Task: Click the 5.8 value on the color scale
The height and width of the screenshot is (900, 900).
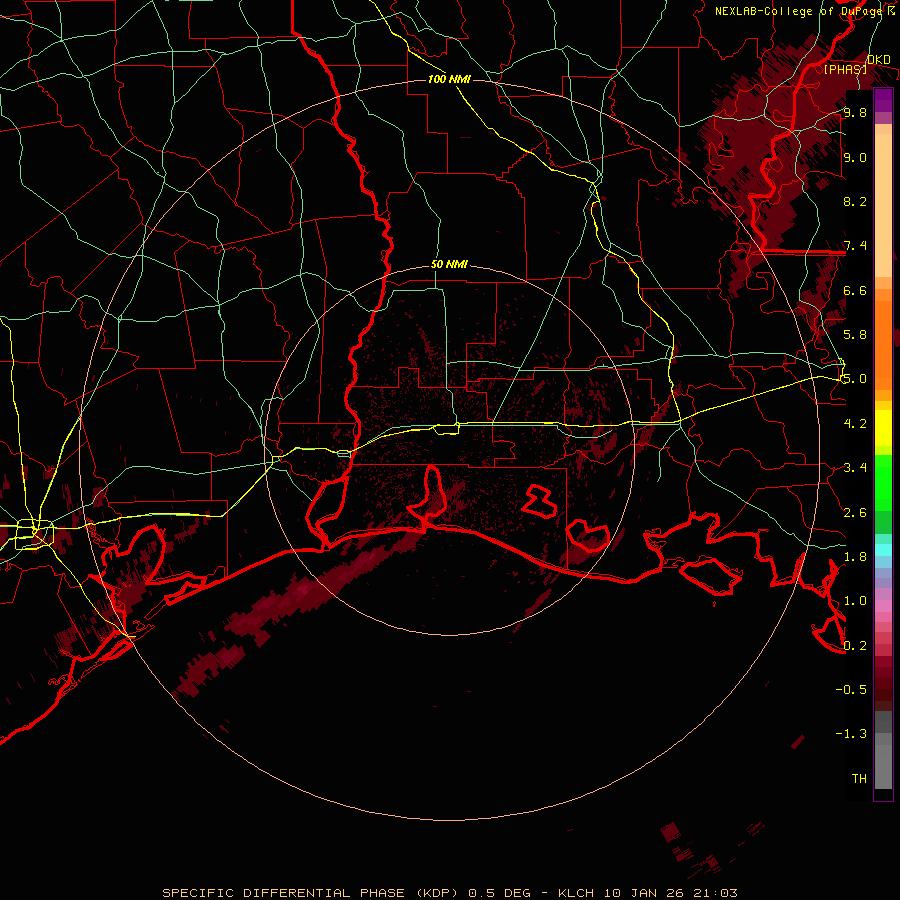Action: pyautogui.click(x=855, y=334)
